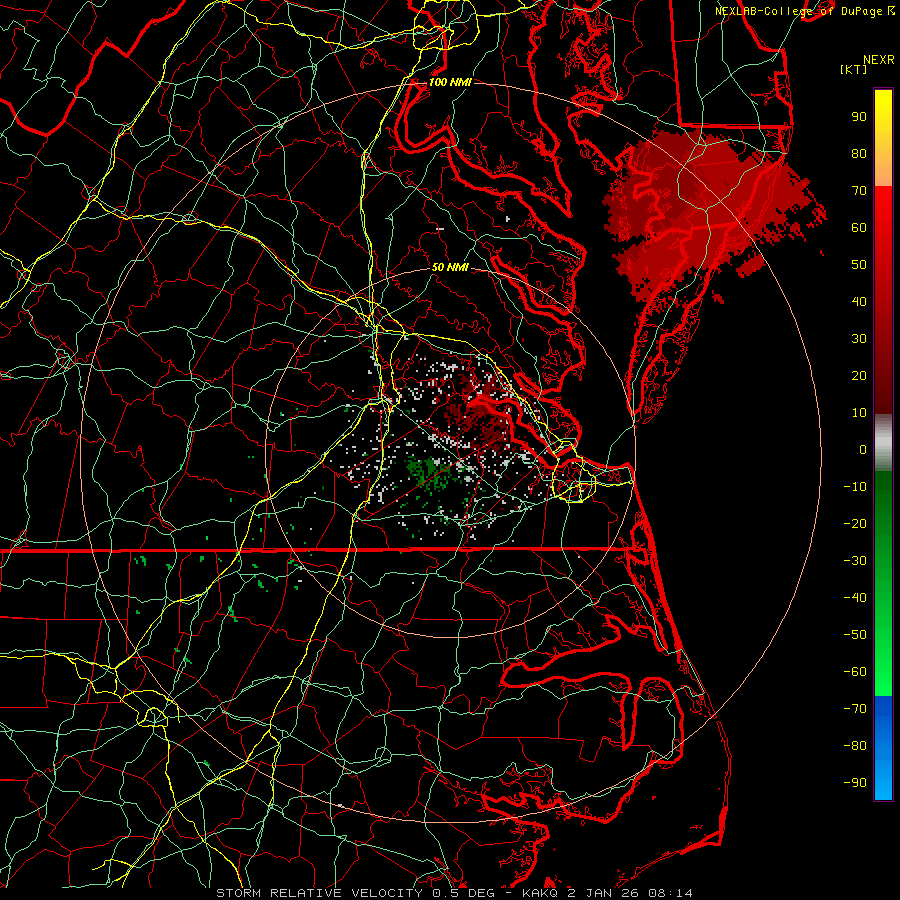Click the 20 value on velocity scale
900x900 pixels.
(859, 376)
